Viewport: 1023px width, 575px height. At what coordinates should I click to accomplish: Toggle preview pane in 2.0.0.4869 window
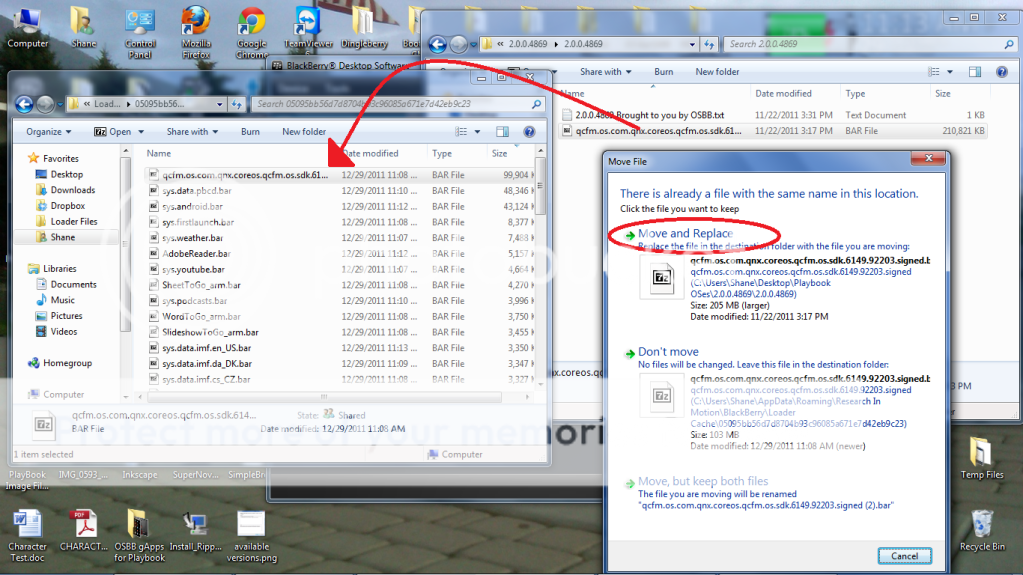coord(975,72)
